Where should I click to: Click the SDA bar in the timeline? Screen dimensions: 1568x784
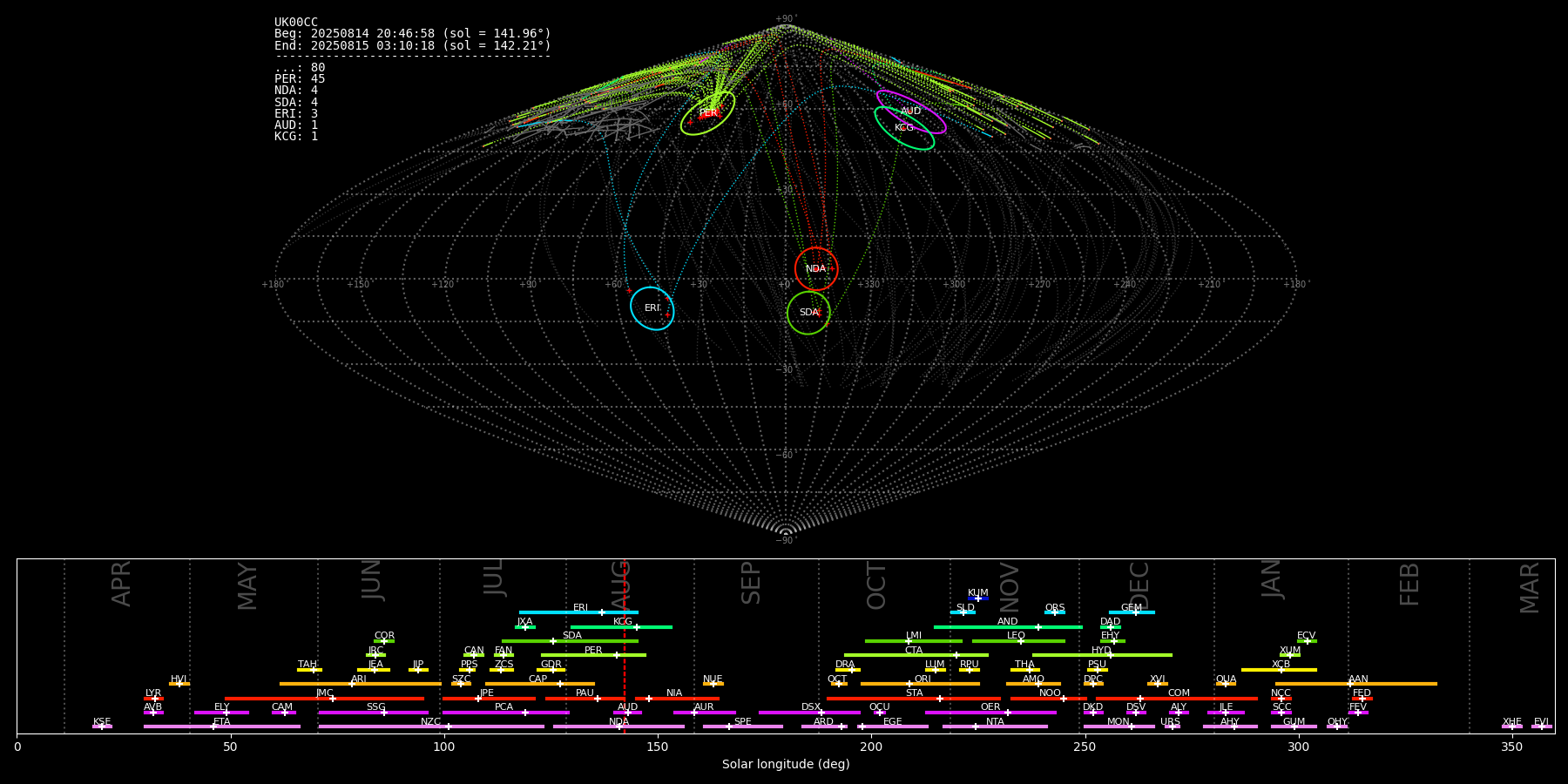point(570,641)
